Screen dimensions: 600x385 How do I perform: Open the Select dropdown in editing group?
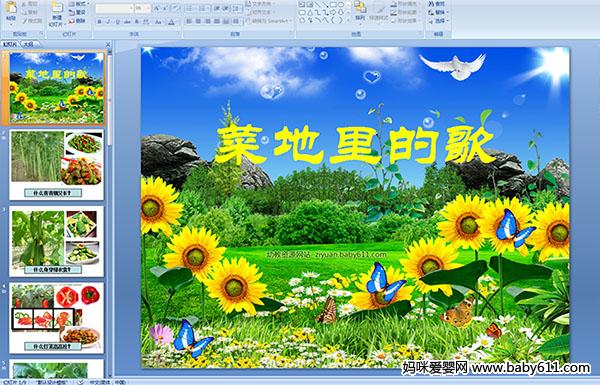[x=439, y=21]
